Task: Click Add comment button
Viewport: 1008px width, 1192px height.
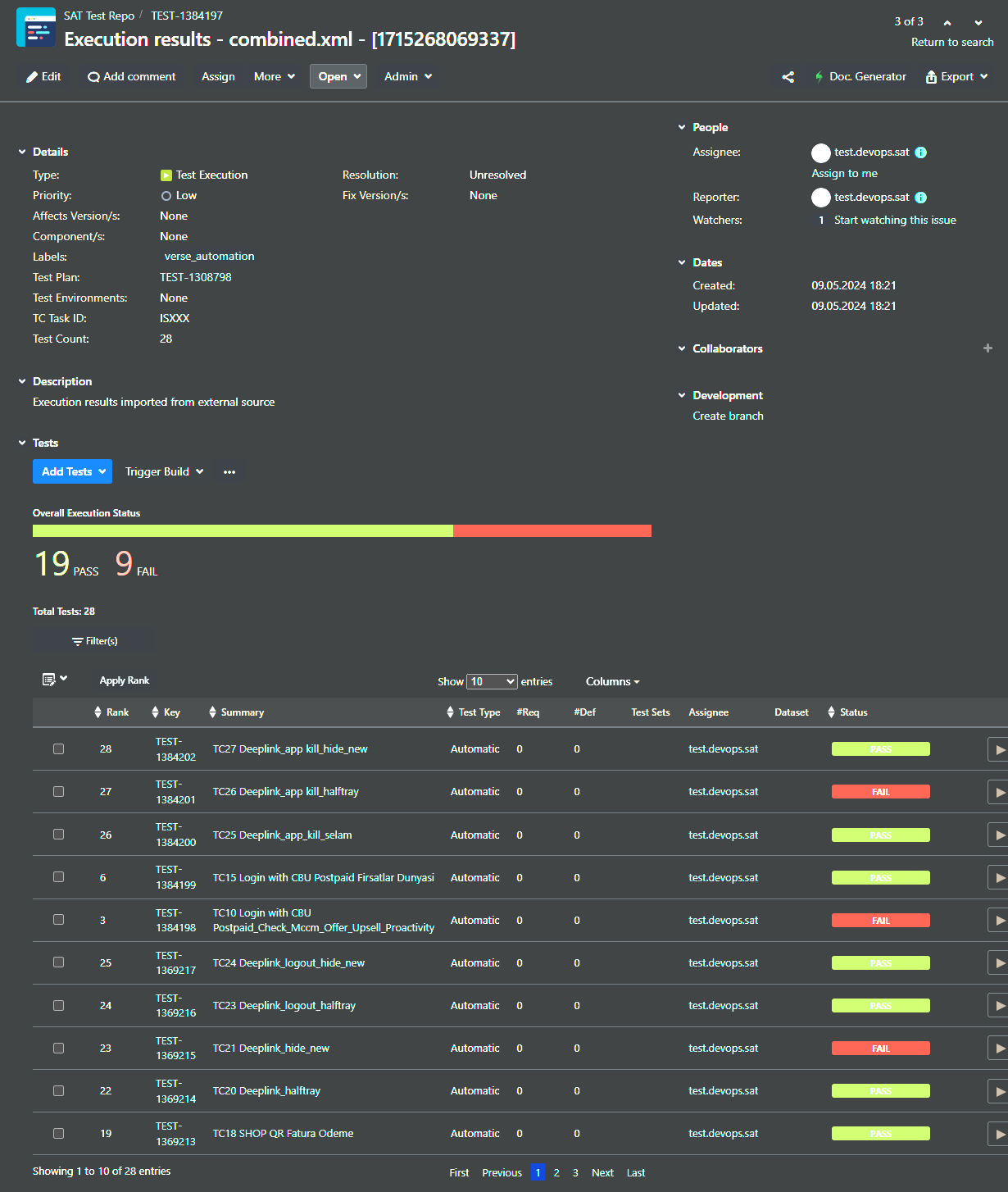Action: (132, 76)
